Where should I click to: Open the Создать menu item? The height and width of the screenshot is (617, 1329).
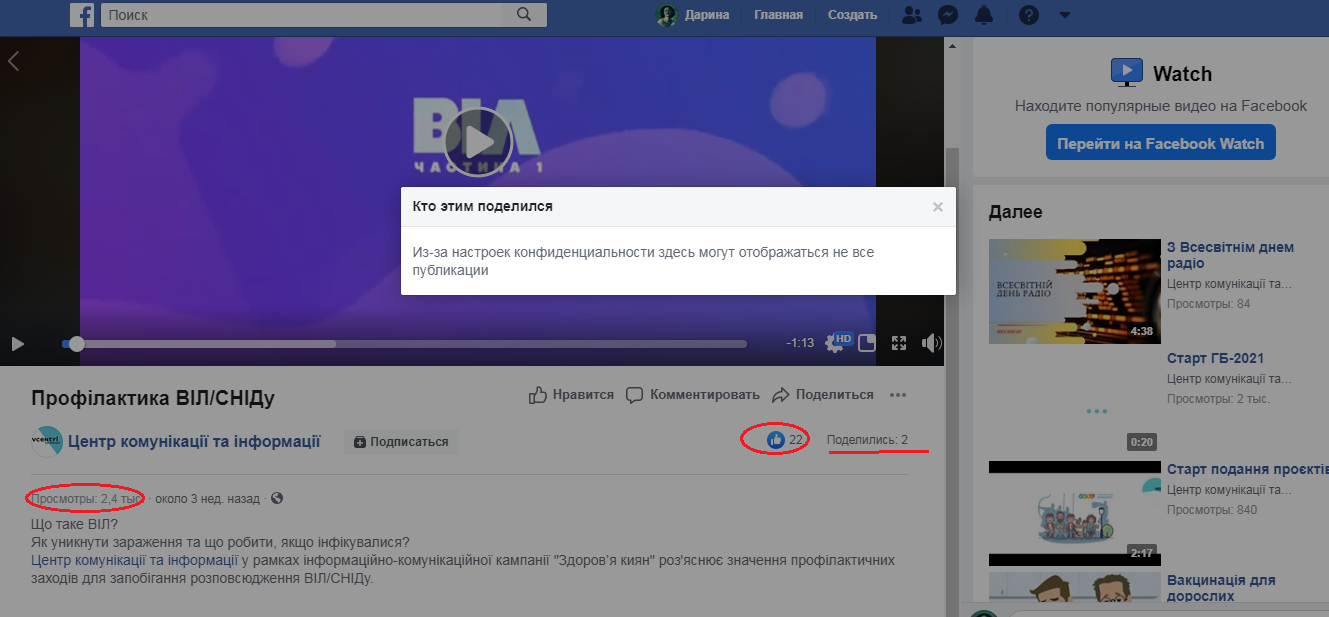852,15
